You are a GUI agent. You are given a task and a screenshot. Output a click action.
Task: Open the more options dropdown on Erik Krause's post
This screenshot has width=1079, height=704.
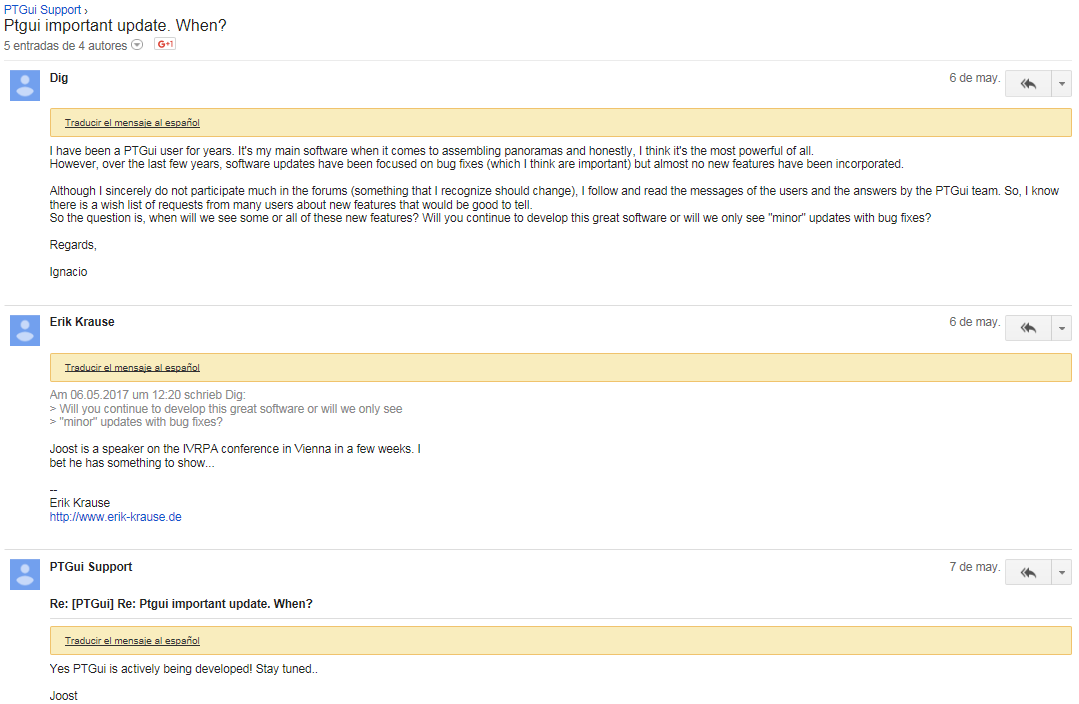click(1062, 328)
